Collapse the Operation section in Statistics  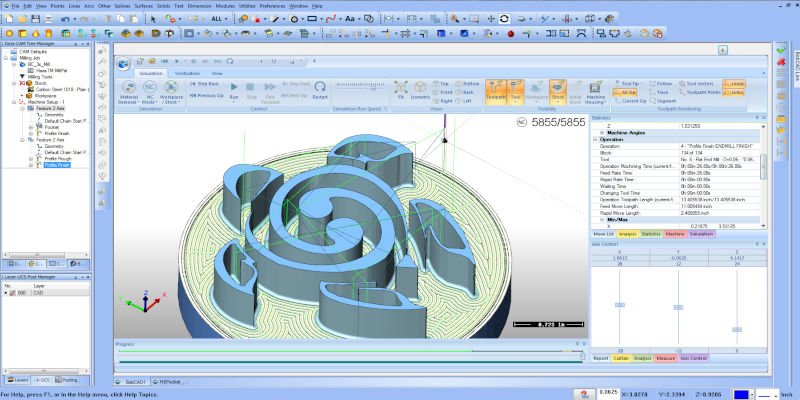point(595,139)
